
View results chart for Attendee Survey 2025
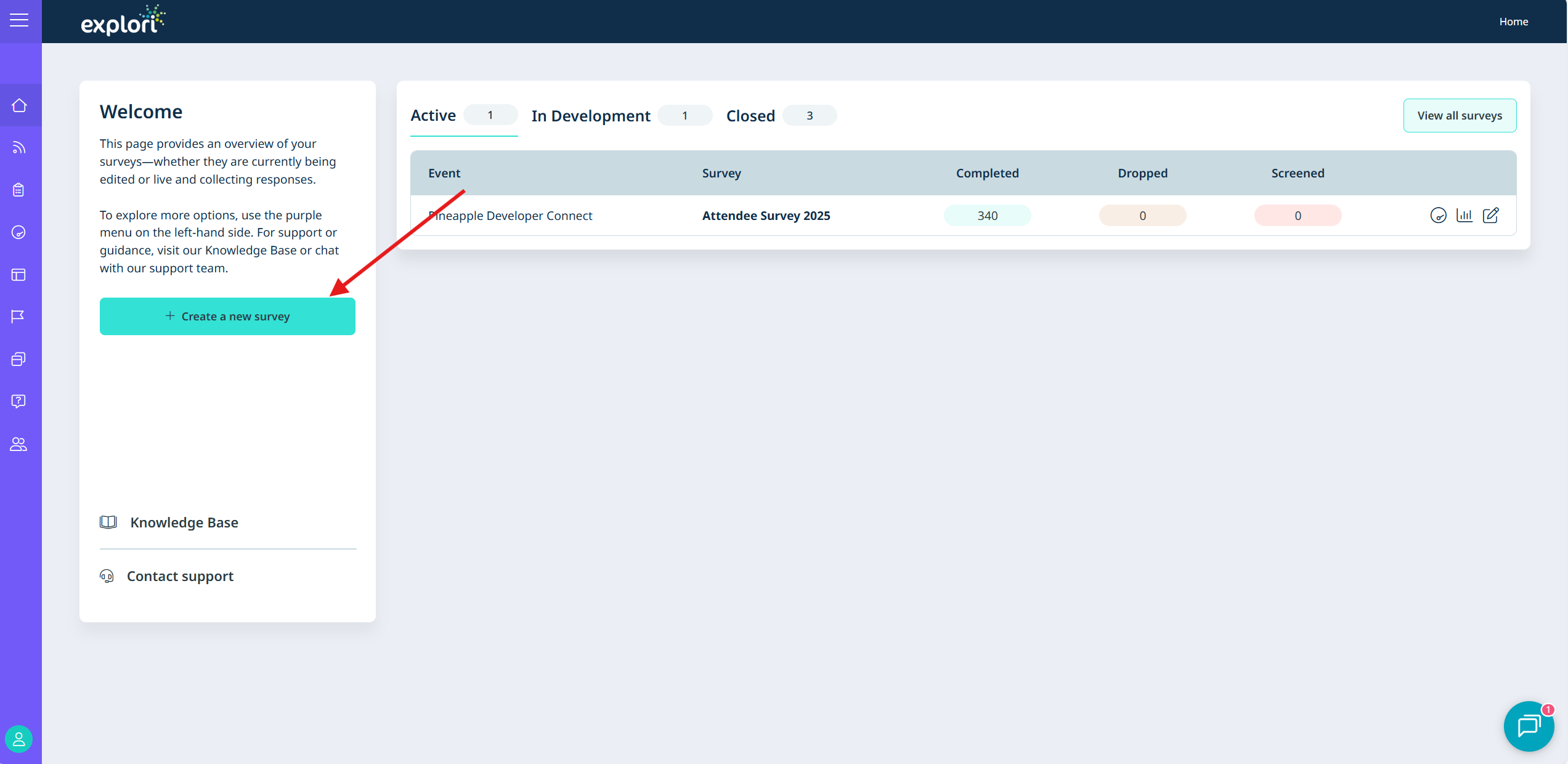click(x=1464, y=216)
